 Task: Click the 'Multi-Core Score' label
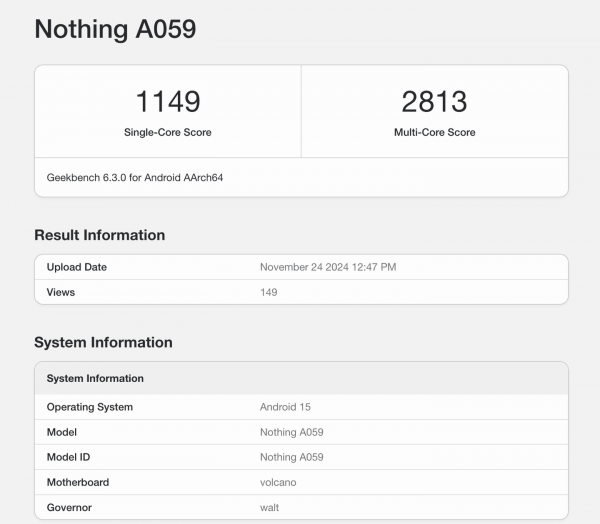(x=435, y=132)
